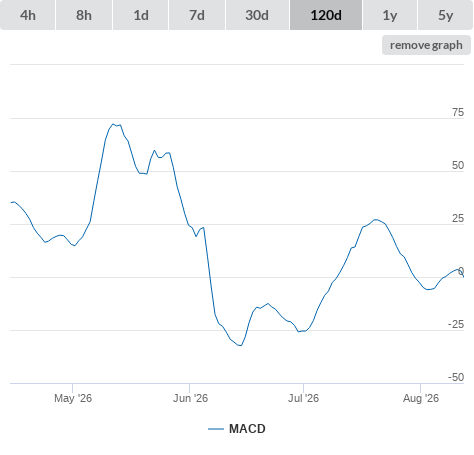Show the 1y time range
This screenshot has width=474, height=455.
click(390, 15)
